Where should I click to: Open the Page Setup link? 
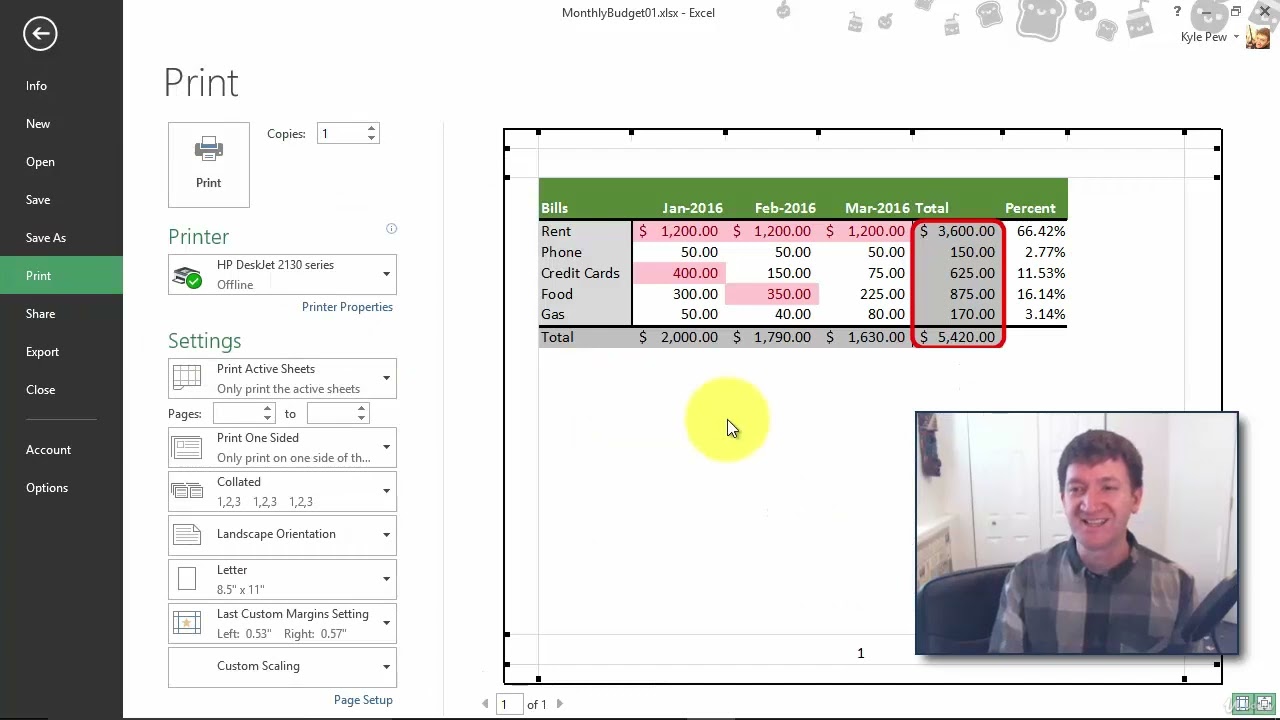[363, 700]
